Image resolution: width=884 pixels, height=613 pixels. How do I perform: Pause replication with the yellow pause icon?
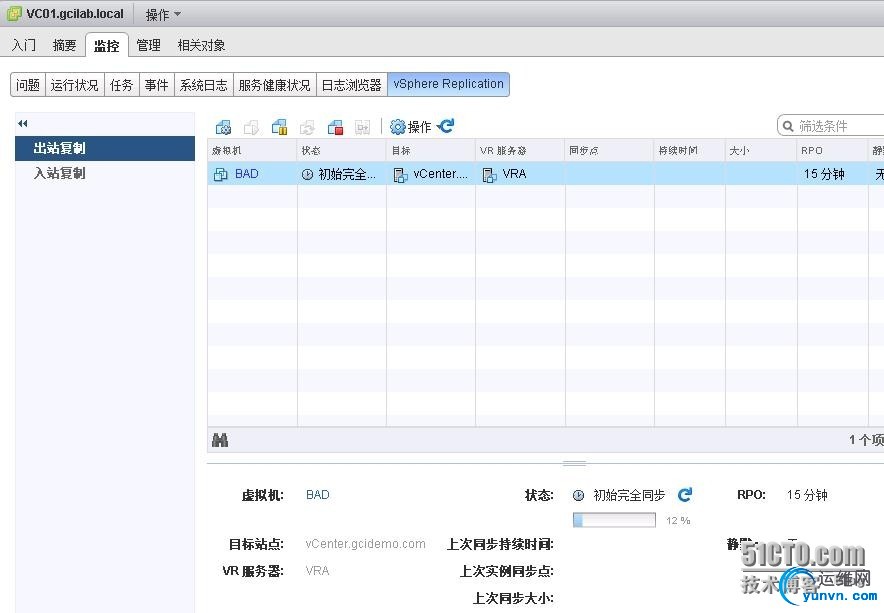tap(280, 127)
